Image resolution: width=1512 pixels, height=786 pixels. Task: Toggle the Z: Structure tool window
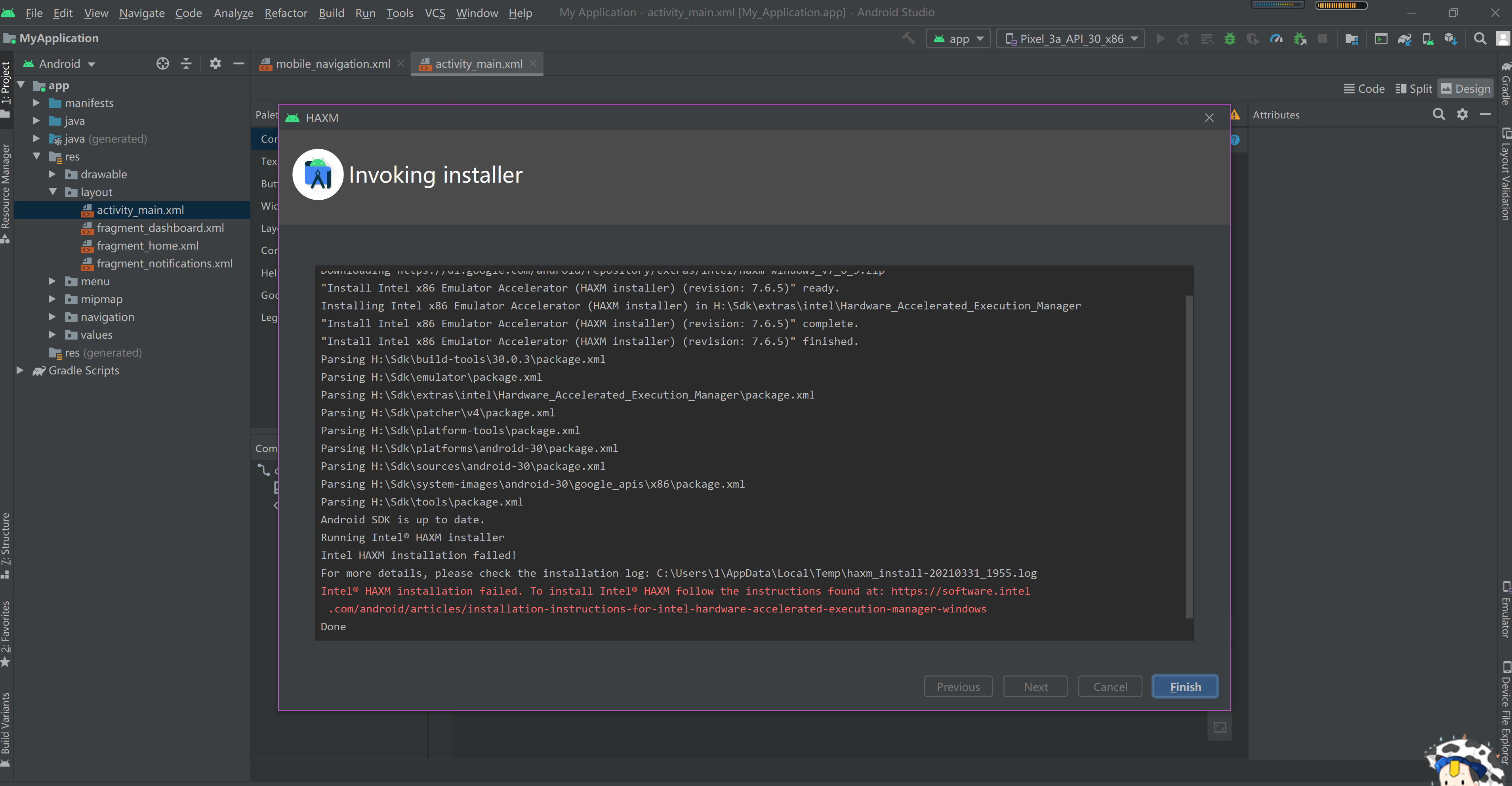tap(6, 546)
